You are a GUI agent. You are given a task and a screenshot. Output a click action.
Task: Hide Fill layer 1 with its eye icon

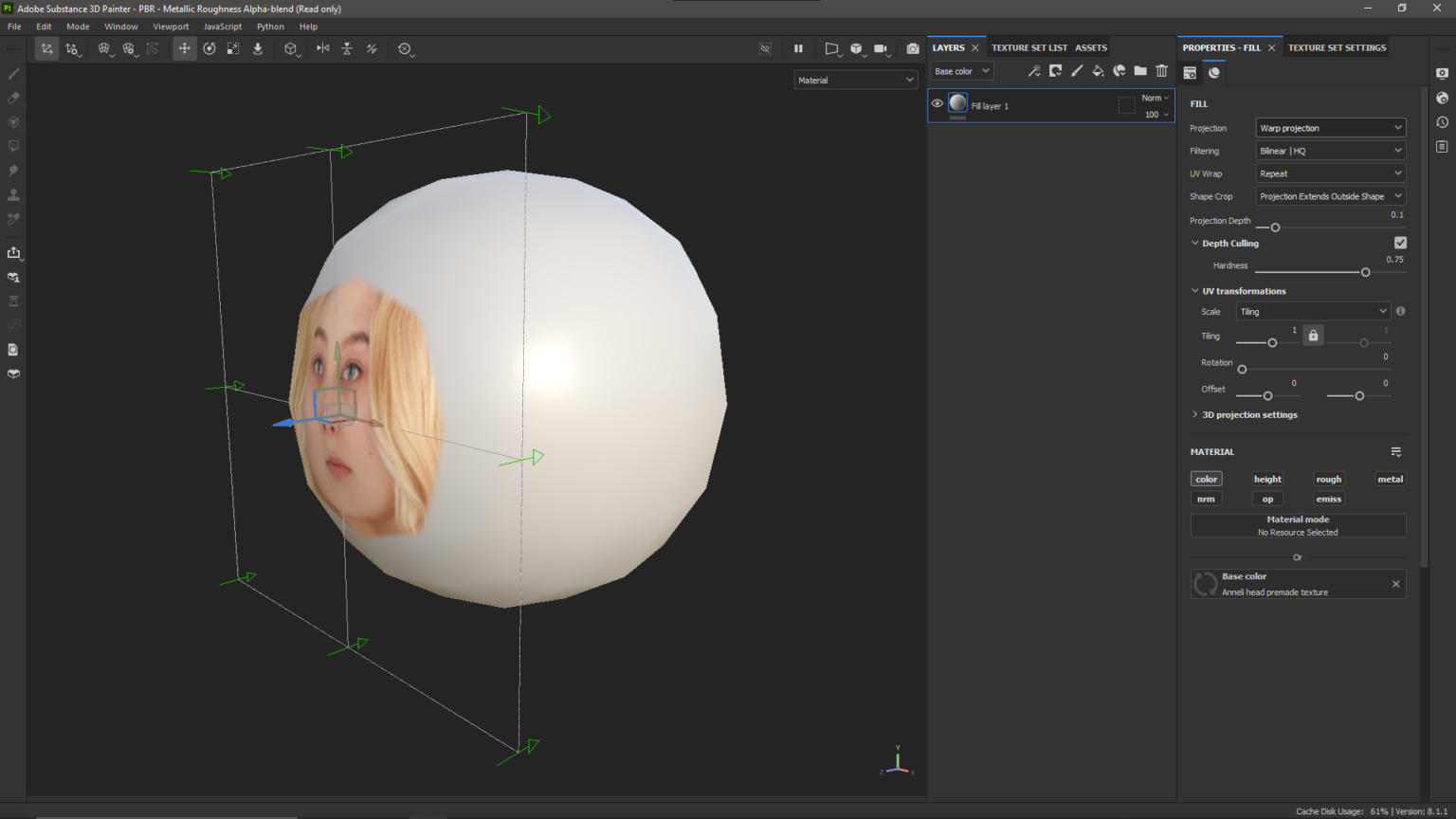tap(937, 104)
